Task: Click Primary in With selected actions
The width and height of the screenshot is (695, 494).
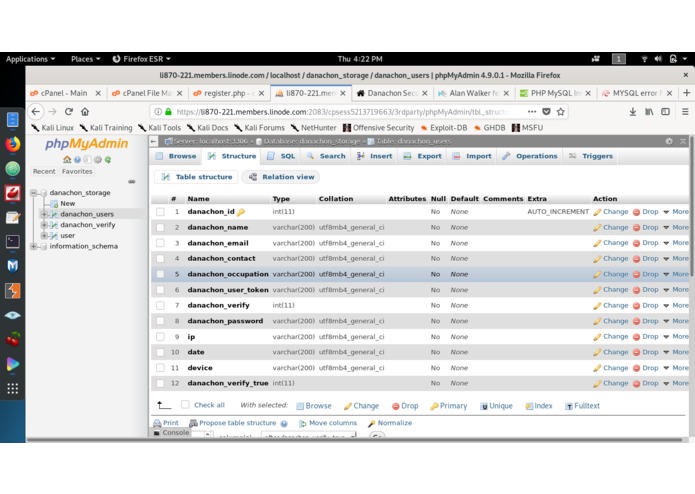Action: tap(449, 406)
